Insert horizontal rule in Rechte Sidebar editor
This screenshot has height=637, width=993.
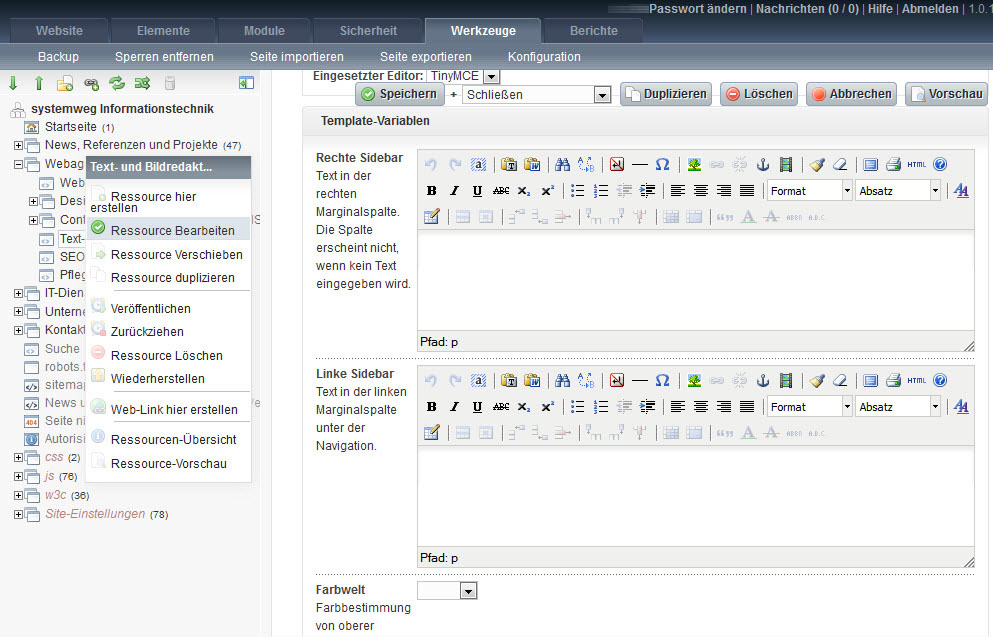click(x=640, y=165)
